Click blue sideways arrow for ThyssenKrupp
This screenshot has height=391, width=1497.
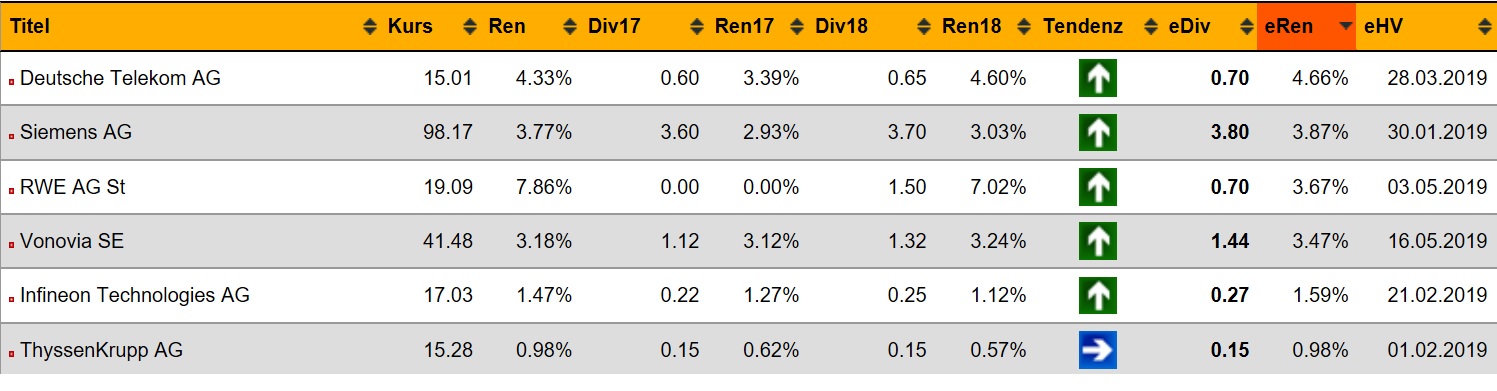tap(1097, 350)
